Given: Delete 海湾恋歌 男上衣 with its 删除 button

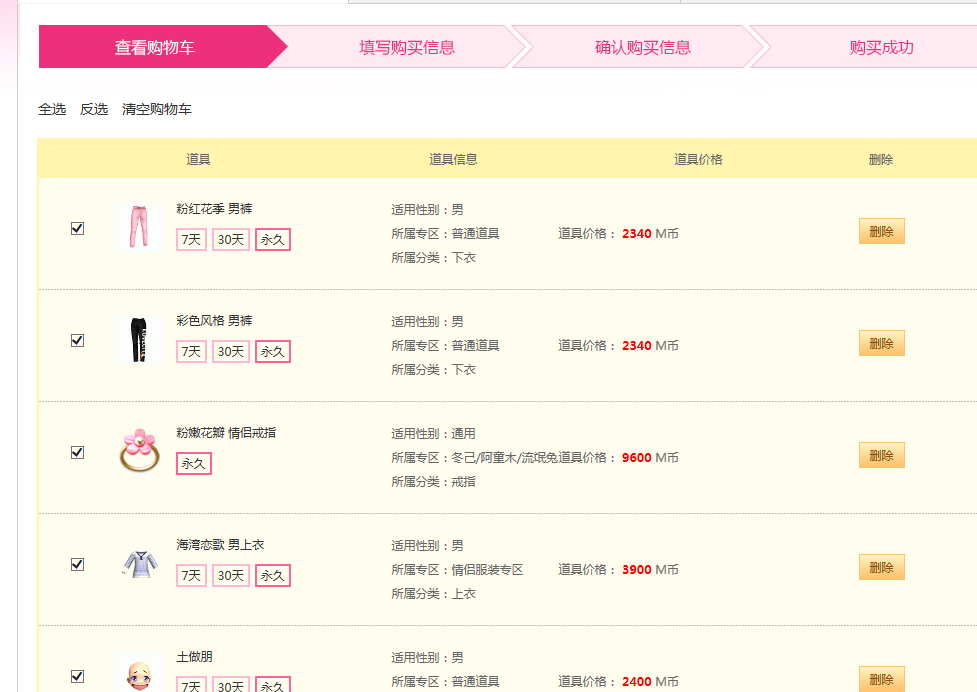Looking at the screenshot, I should pos(882,567).
